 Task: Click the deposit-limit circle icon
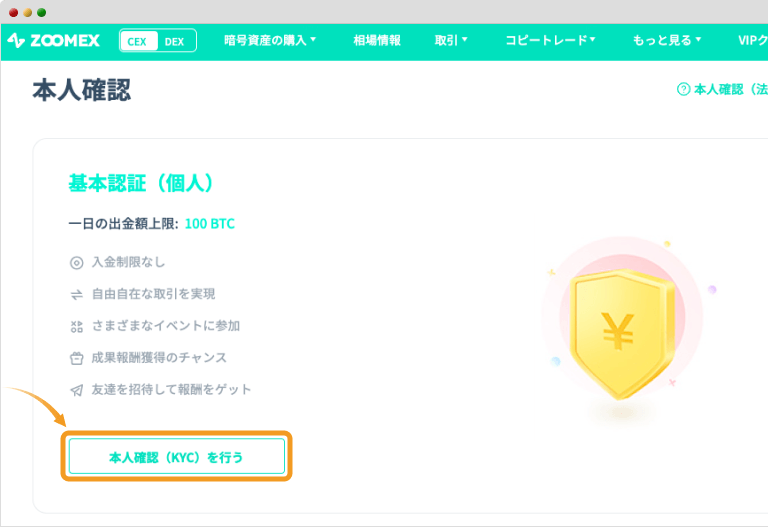76,263
